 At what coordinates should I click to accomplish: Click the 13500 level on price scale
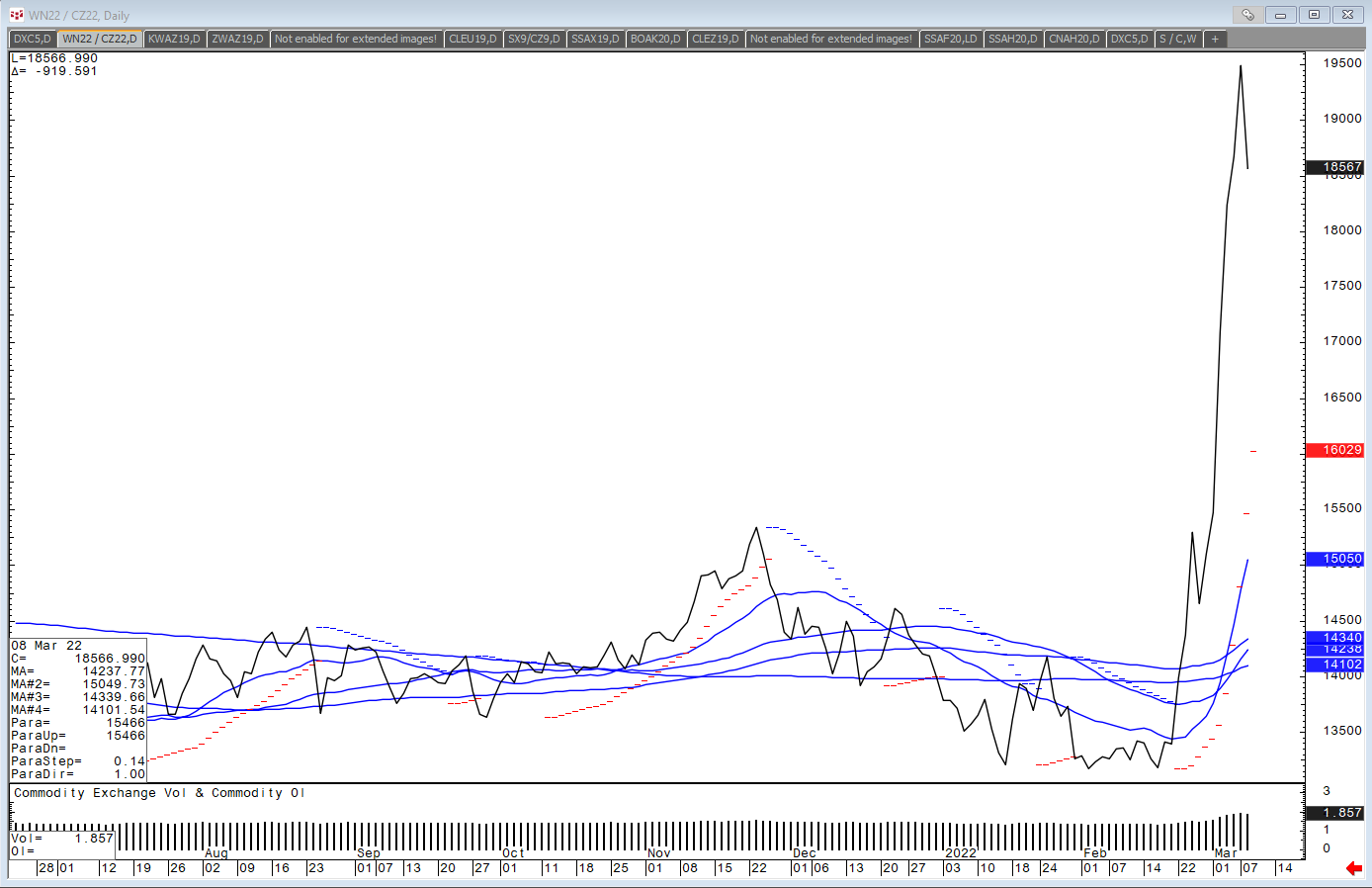pyautogui.click(x=1342, y=731)
